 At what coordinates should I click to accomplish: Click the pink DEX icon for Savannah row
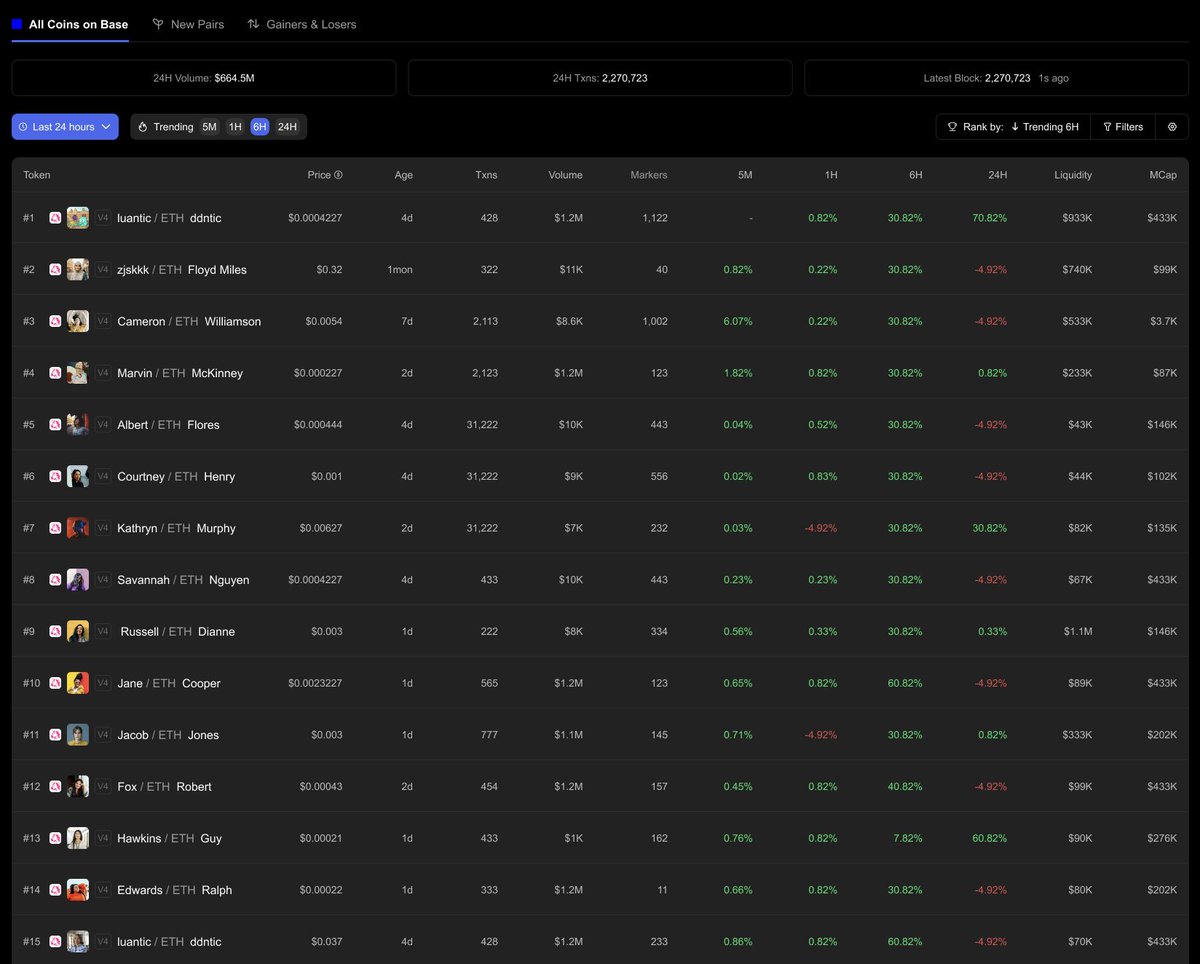[56, 580]
